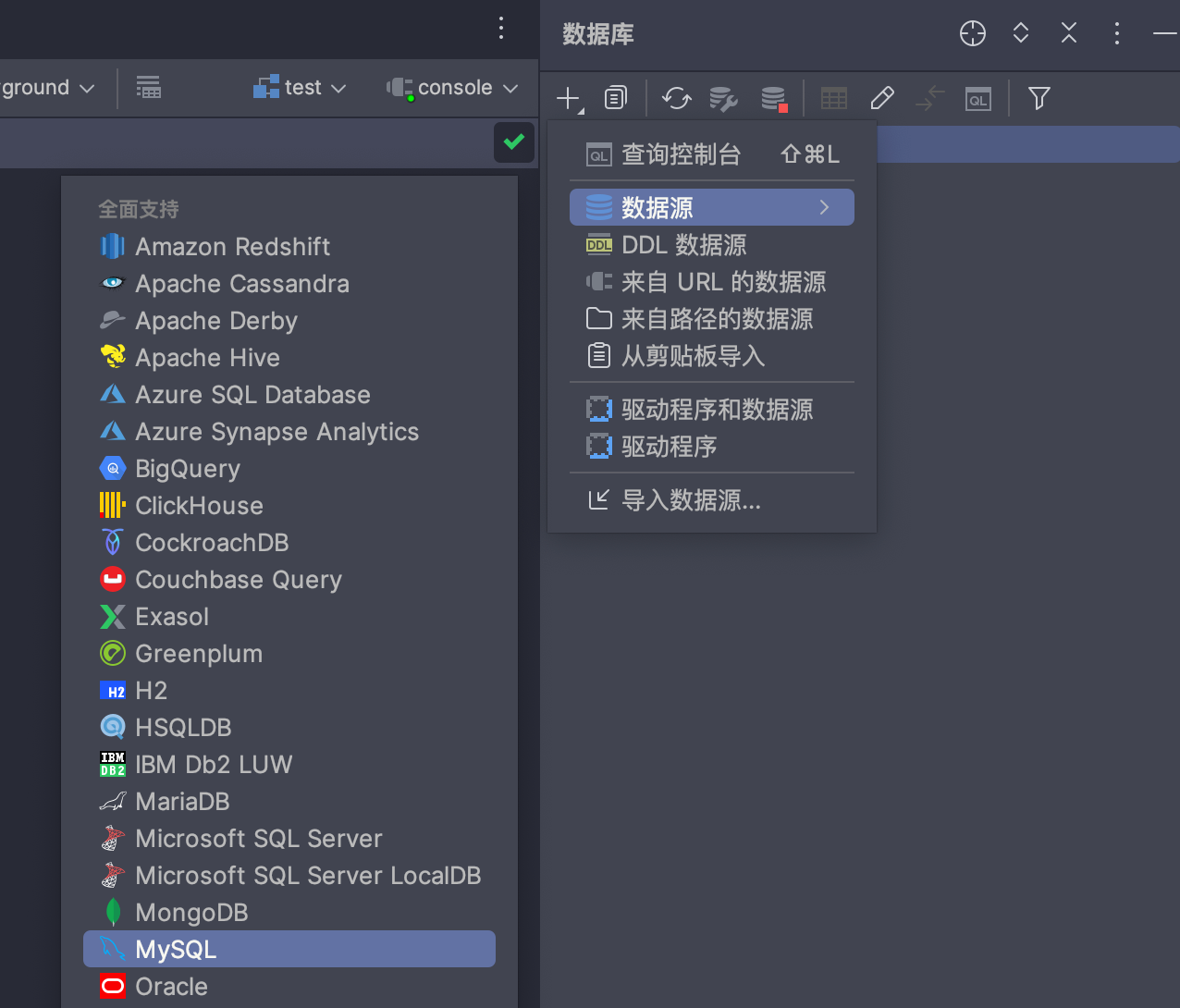Select DDL 数据源 menu item

[x=712, y=245]
